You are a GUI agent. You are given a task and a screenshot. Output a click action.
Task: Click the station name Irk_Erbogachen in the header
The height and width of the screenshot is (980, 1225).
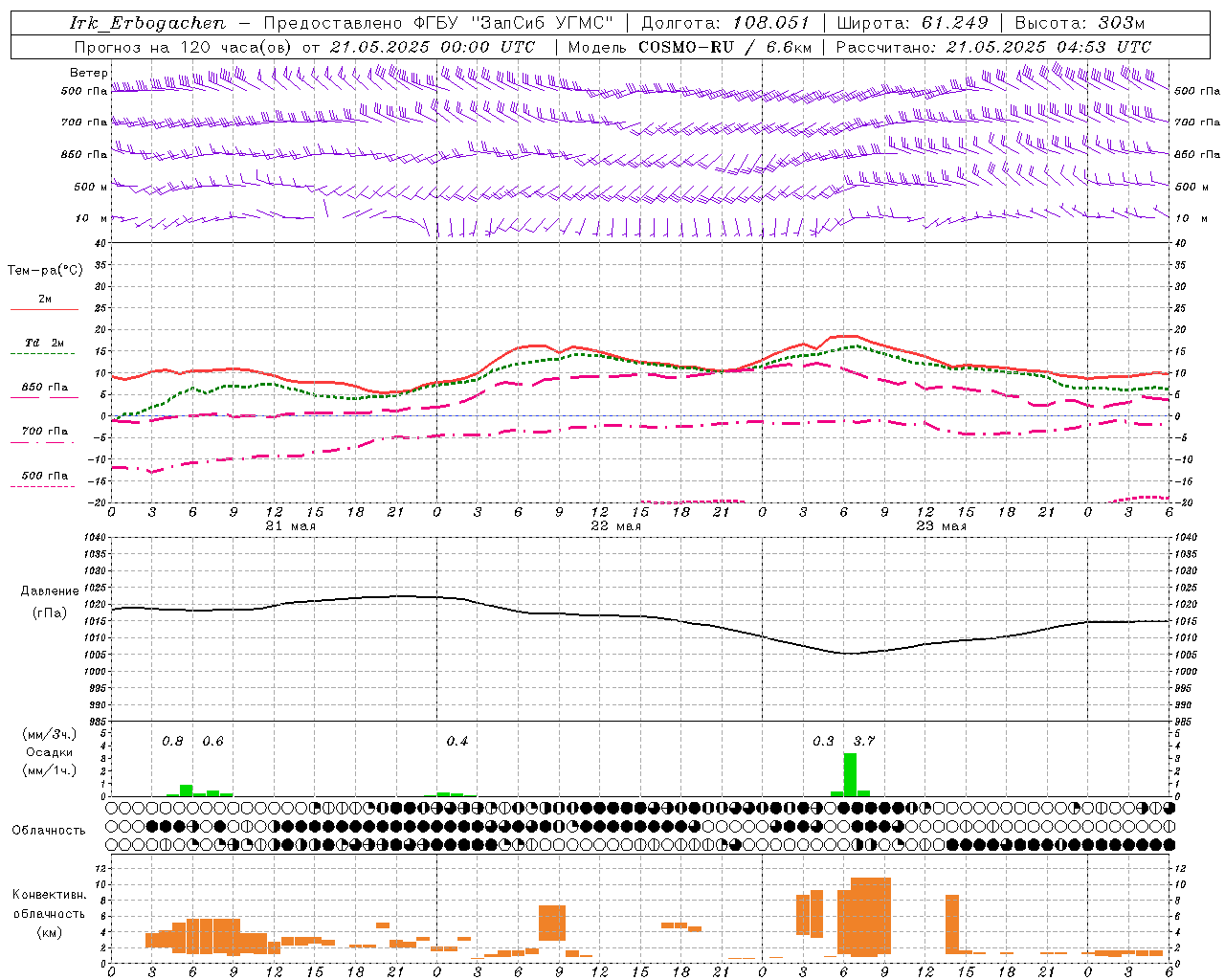[147, 23]
